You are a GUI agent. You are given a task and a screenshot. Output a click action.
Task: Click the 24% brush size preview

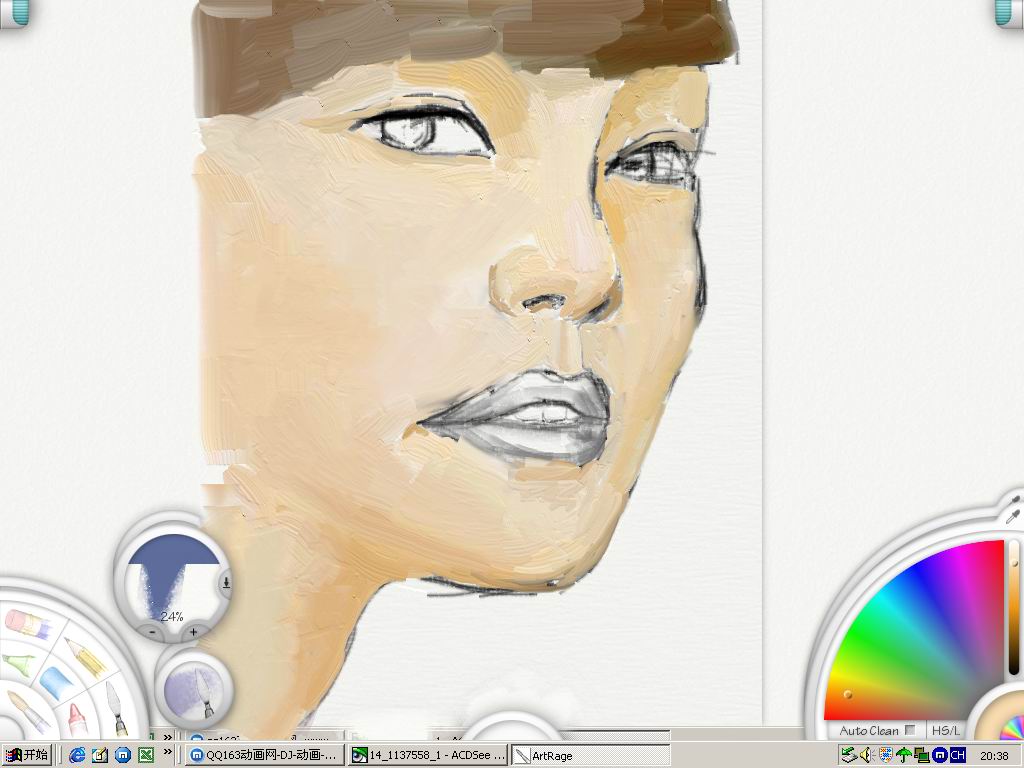point(172,577)
